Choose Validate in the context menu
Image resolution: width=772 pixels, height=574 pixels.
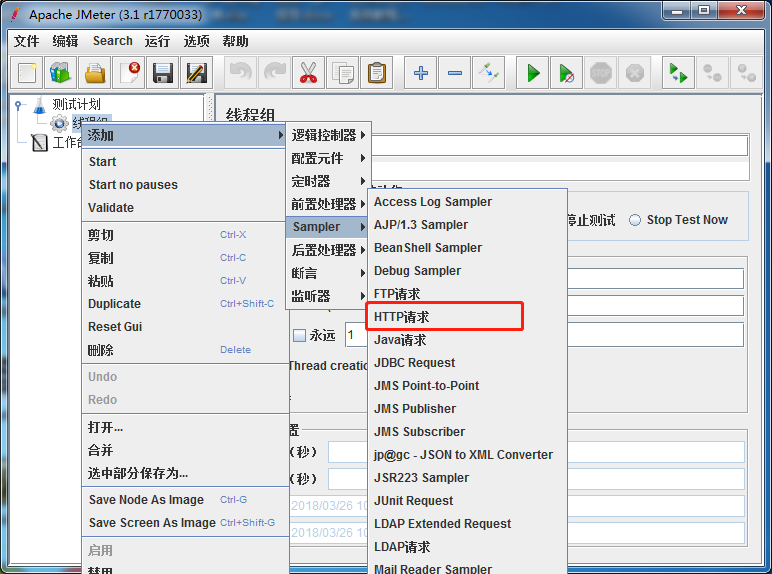[x=184, y=208]
